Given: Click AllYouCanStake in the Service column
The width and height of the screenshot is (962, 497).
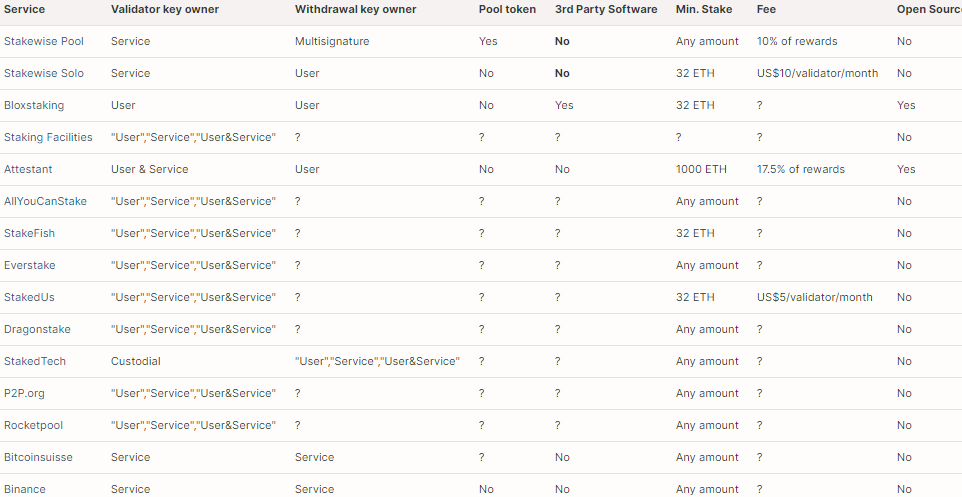Looking at the screenshot, I should [45, 201].
